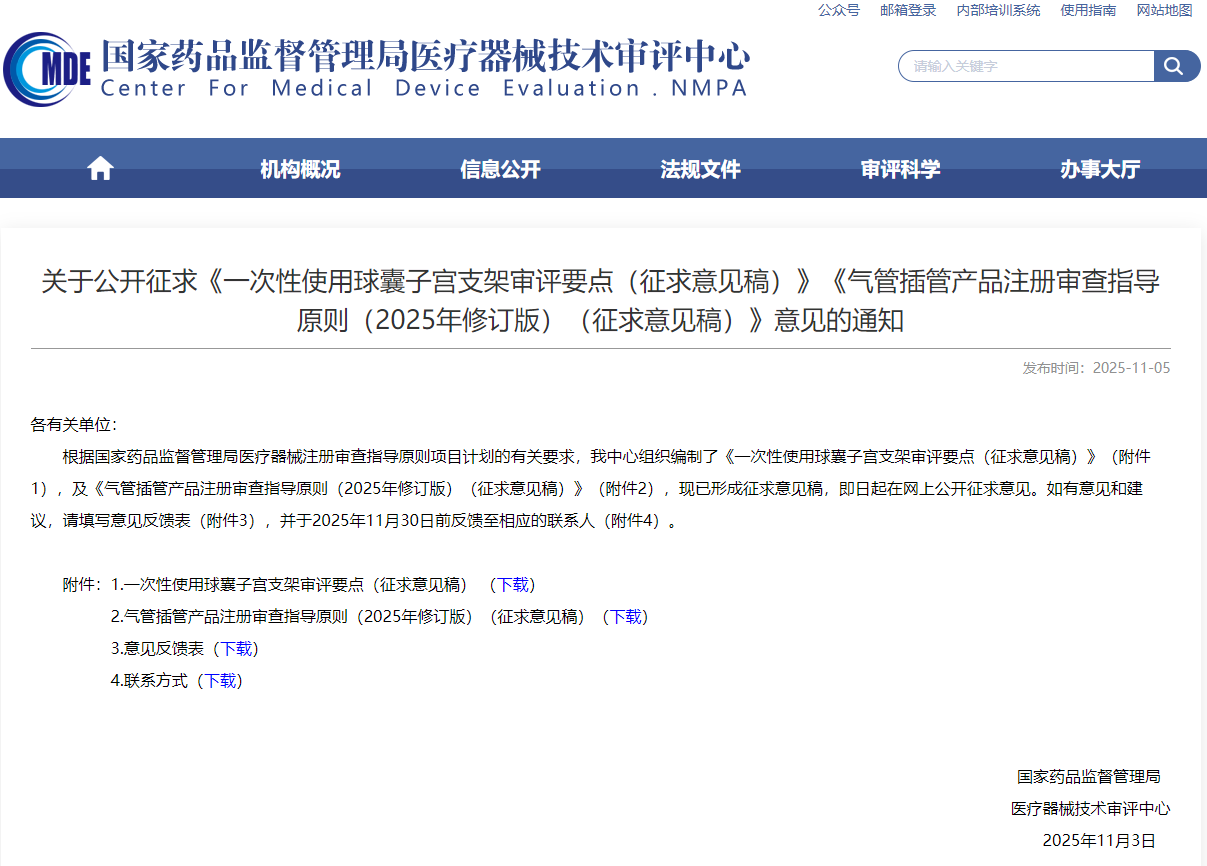Open the 网站地图 link
This screenshot has height=866, width=1207.
point(1163,11)
